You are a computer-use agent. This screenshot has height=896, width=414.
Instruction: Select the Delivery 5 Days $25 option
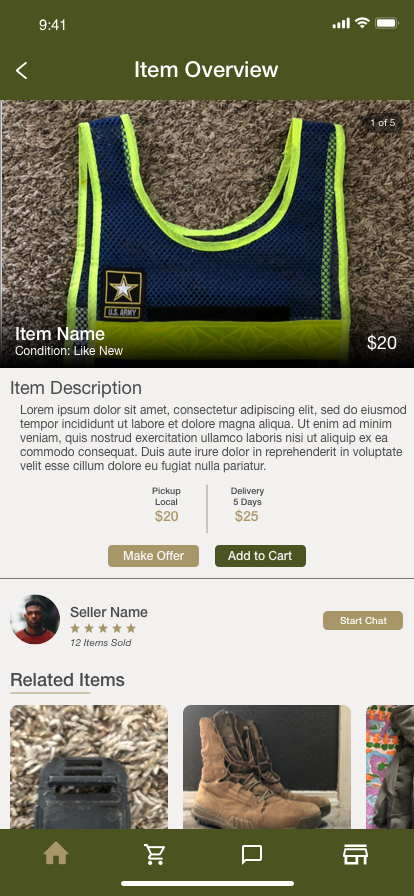click(x=247, y=505)
